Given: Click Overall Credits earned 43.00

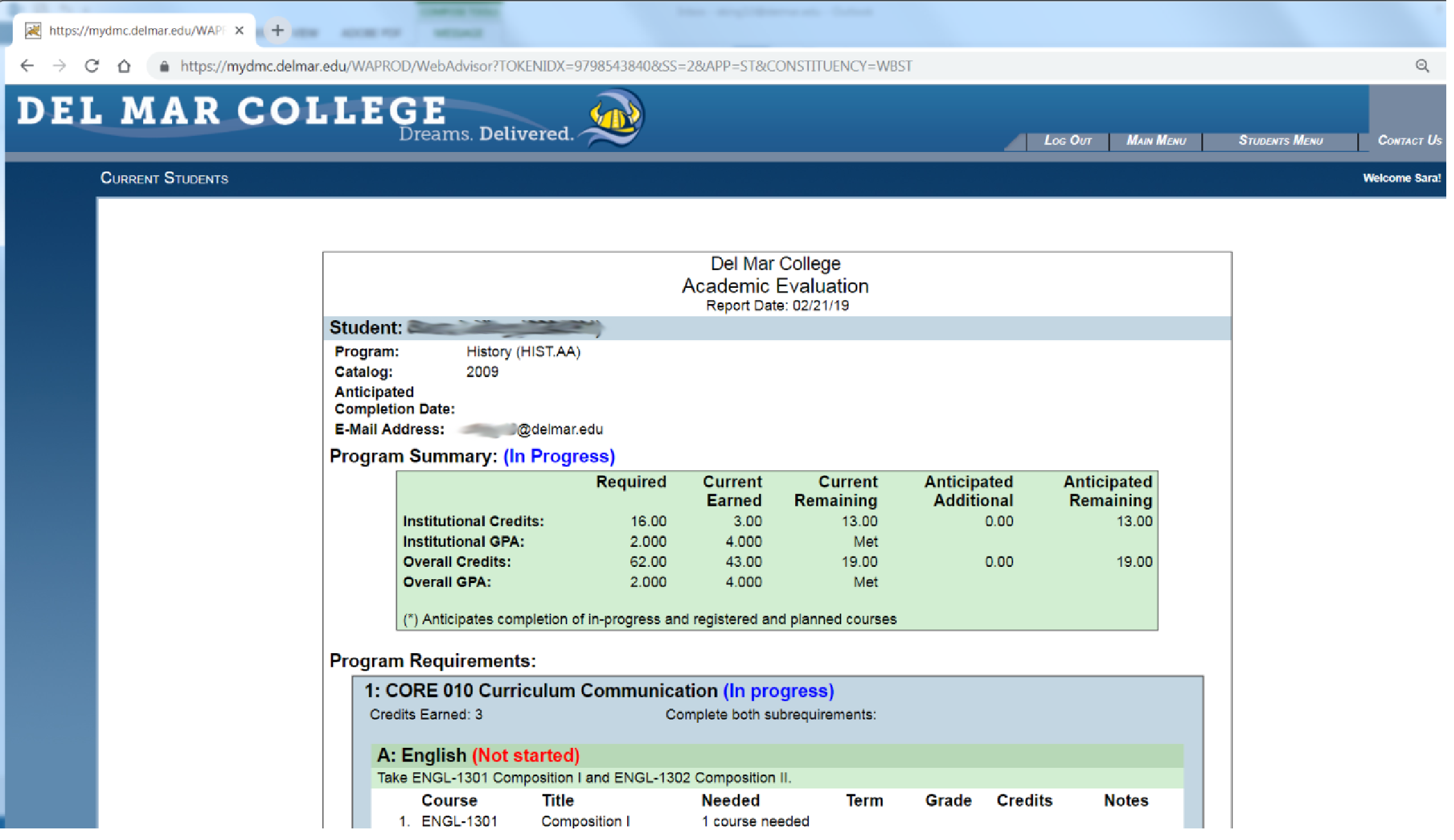Looking at the screenshot, I should pos(743,562).
